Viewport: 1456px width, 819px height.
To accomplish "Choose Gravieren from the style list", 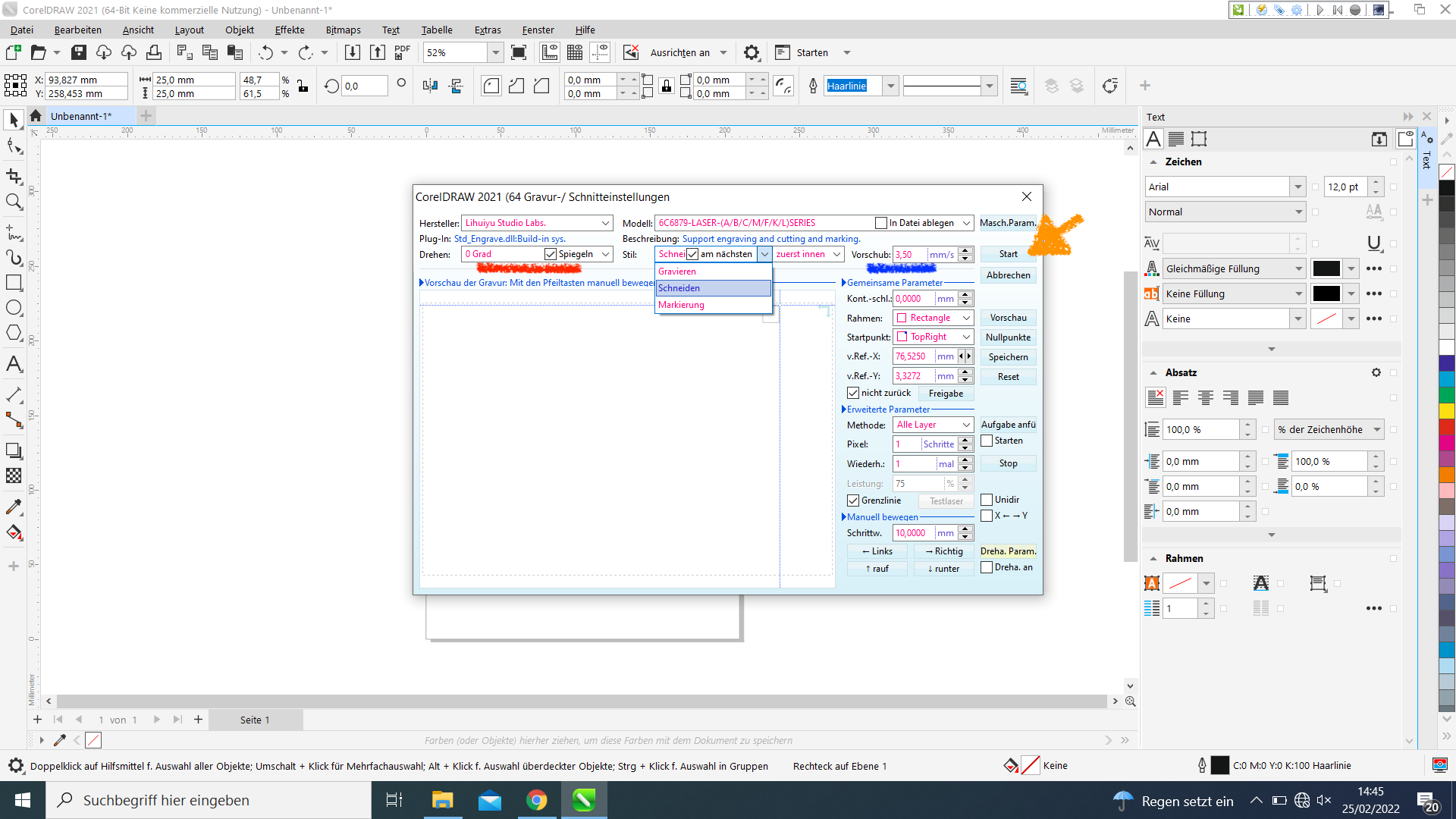I will click(x=677, y=271).
